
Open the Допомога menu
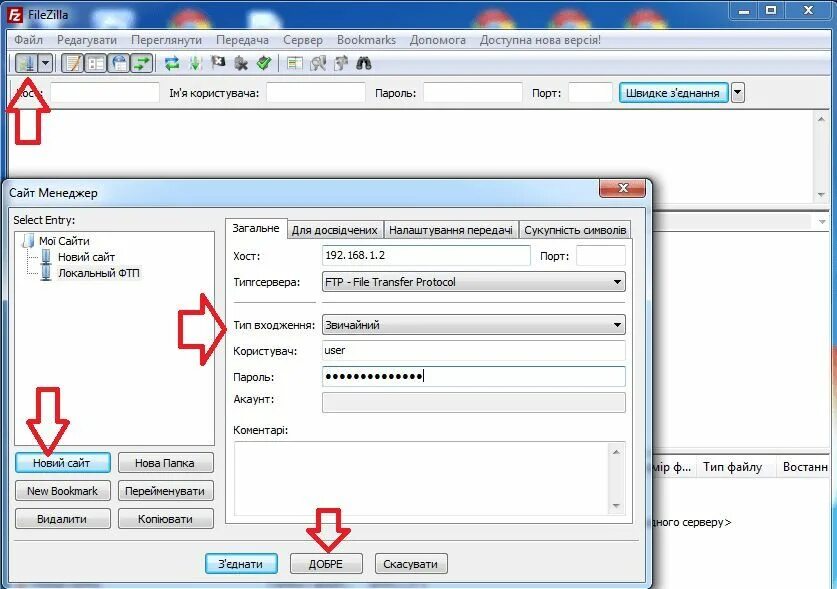438,40
